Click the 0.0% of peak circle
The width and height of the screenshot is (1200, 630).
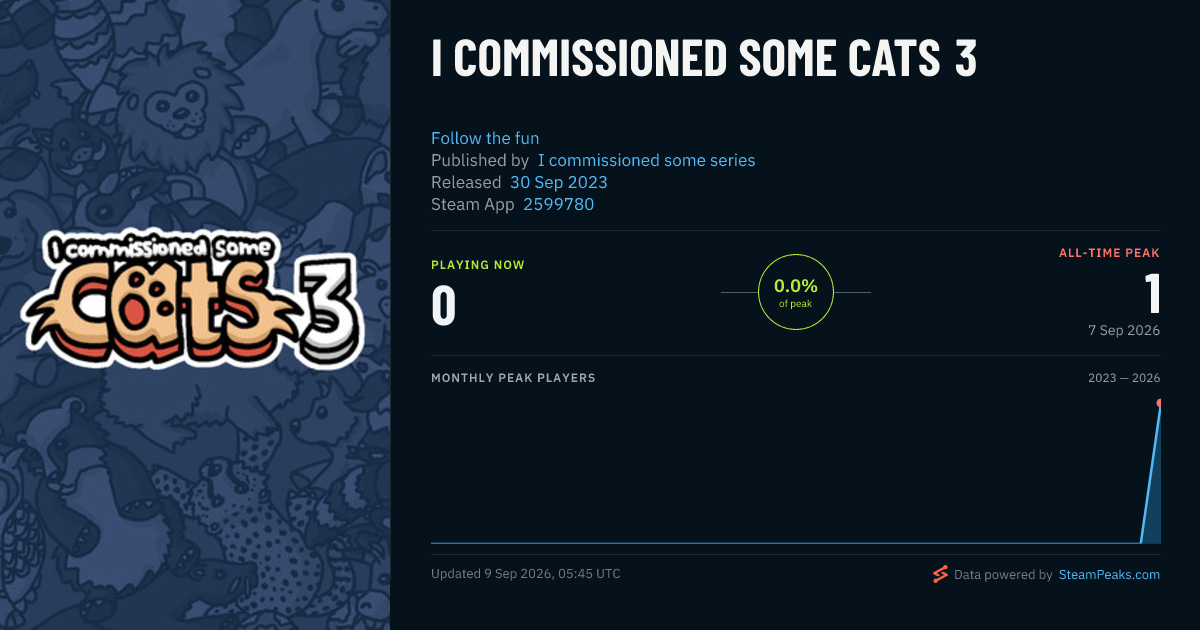click(x=796, y=292)
